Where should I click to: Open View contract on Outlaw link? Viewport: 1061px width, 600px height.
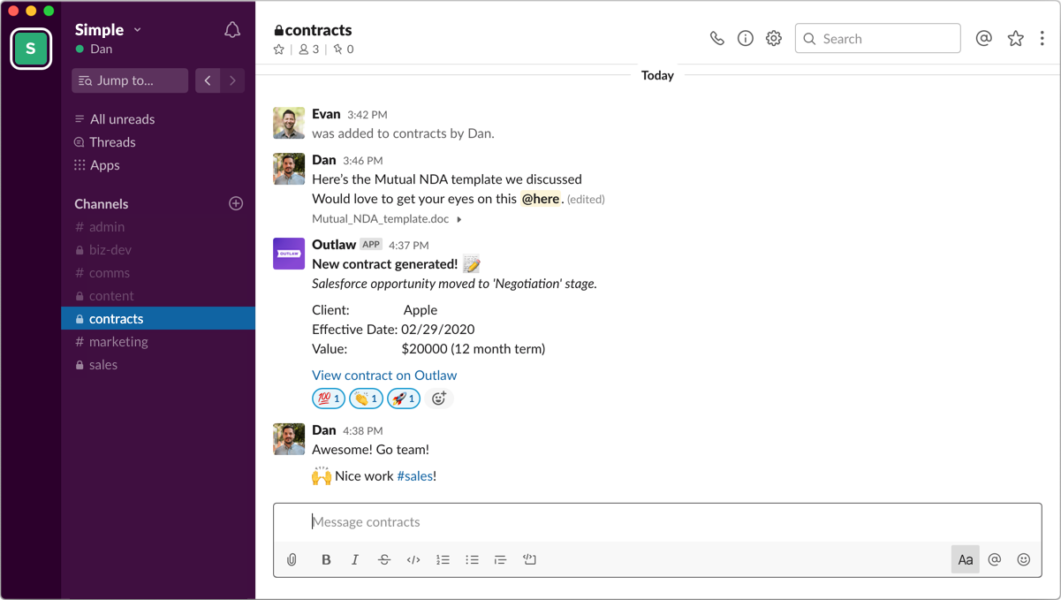click(x=384, y=375)
